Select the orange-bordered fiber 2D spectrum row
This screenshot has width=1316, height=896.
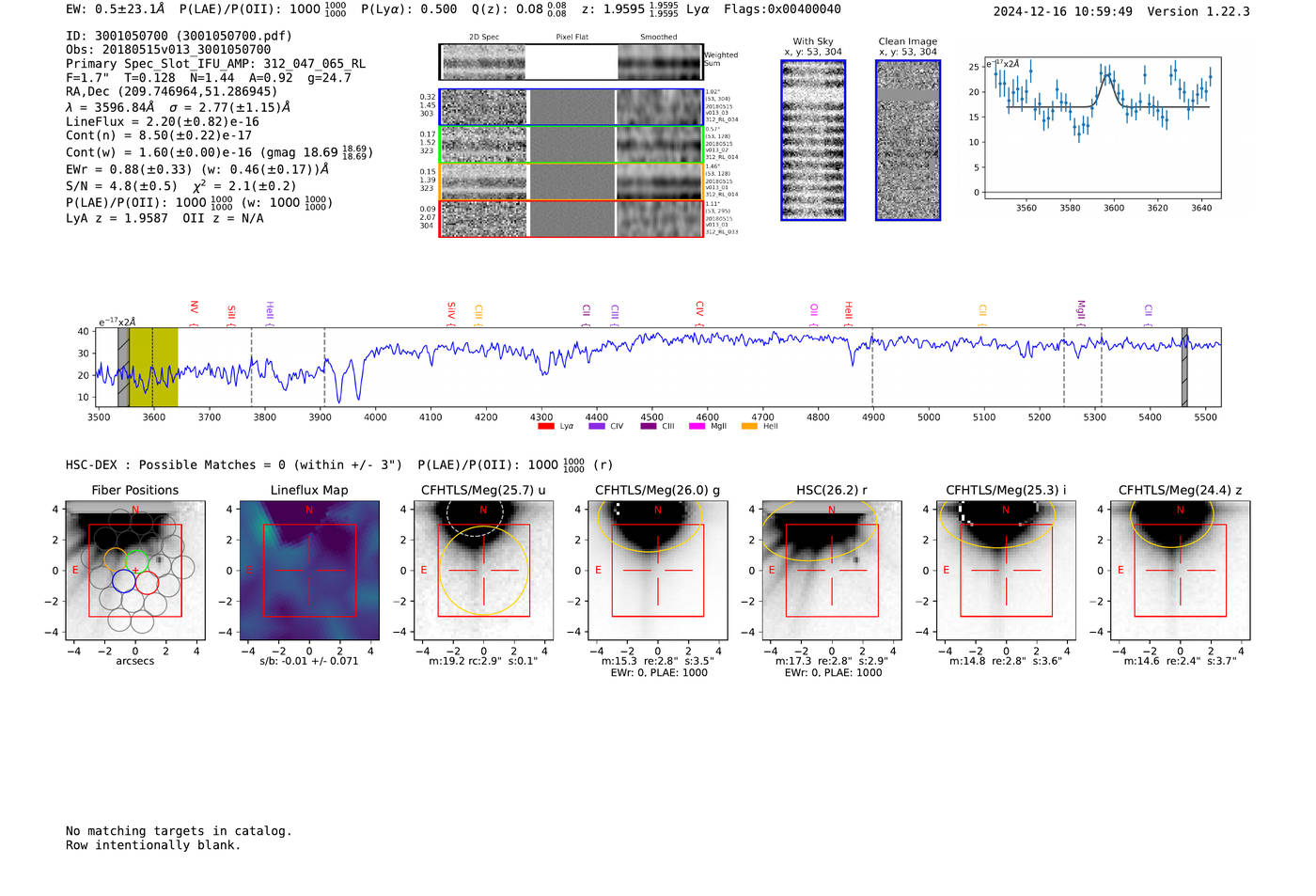click(x=571, y=181)
